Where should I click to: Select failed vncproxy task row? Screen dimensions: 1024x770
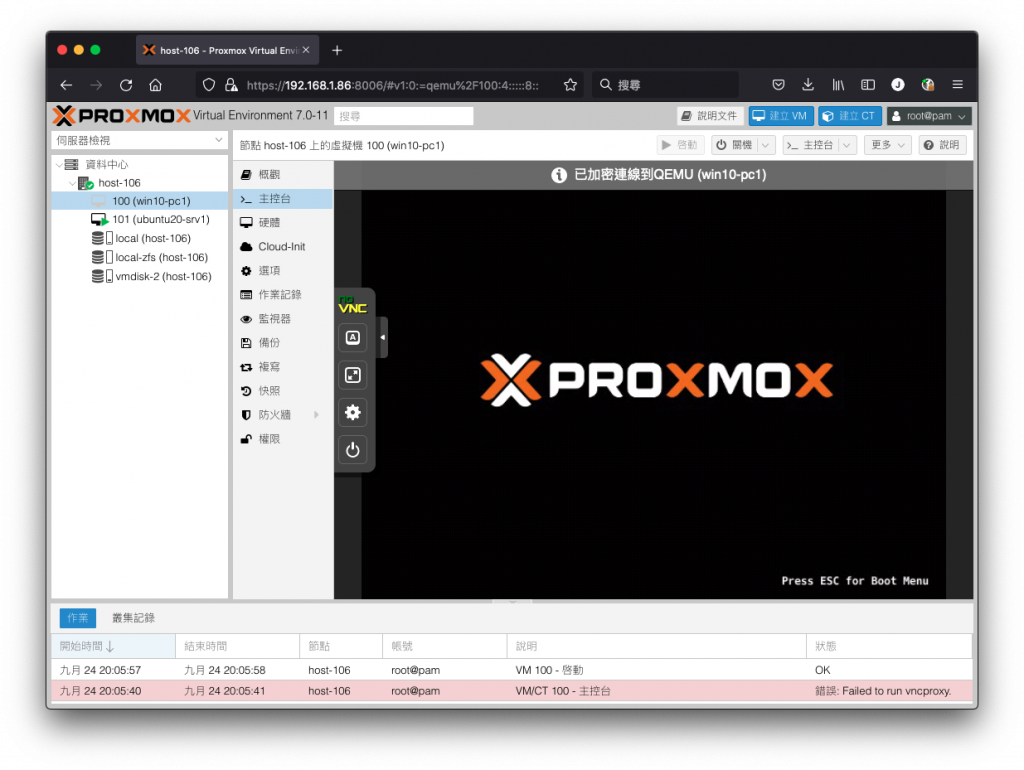(512, 691)
